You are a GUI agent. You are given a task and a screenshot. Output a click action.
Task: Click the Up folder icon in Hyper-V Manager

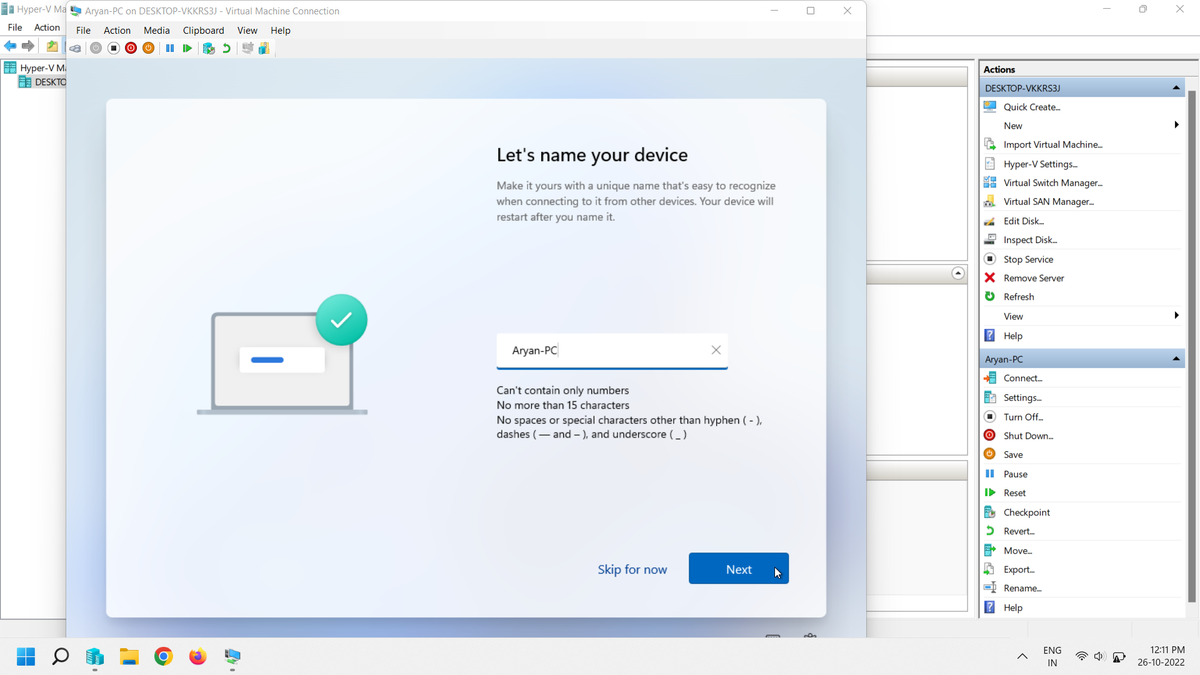(52, 46)
